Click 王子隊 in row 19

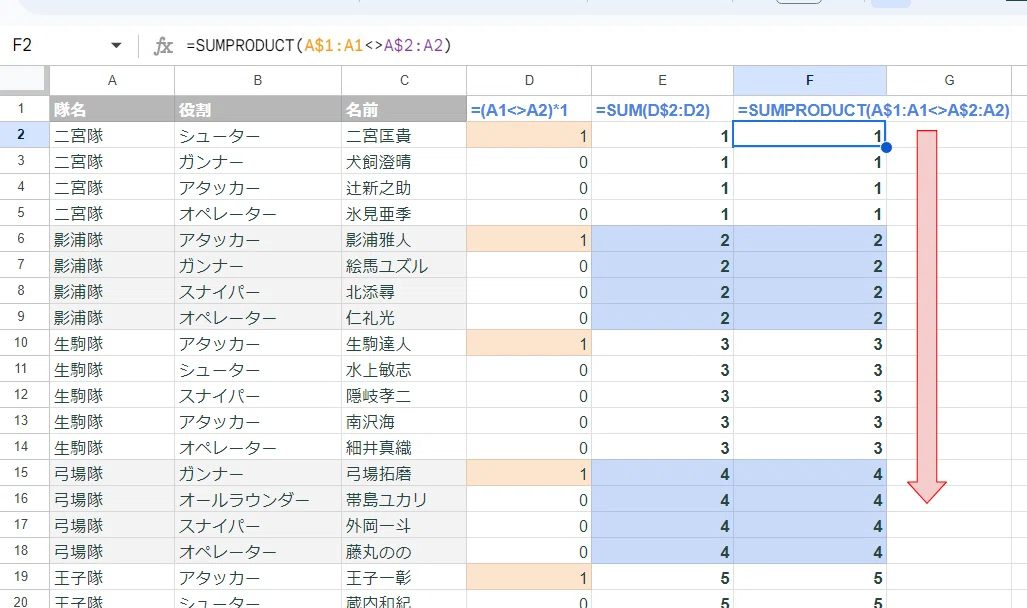coord(112,578)
